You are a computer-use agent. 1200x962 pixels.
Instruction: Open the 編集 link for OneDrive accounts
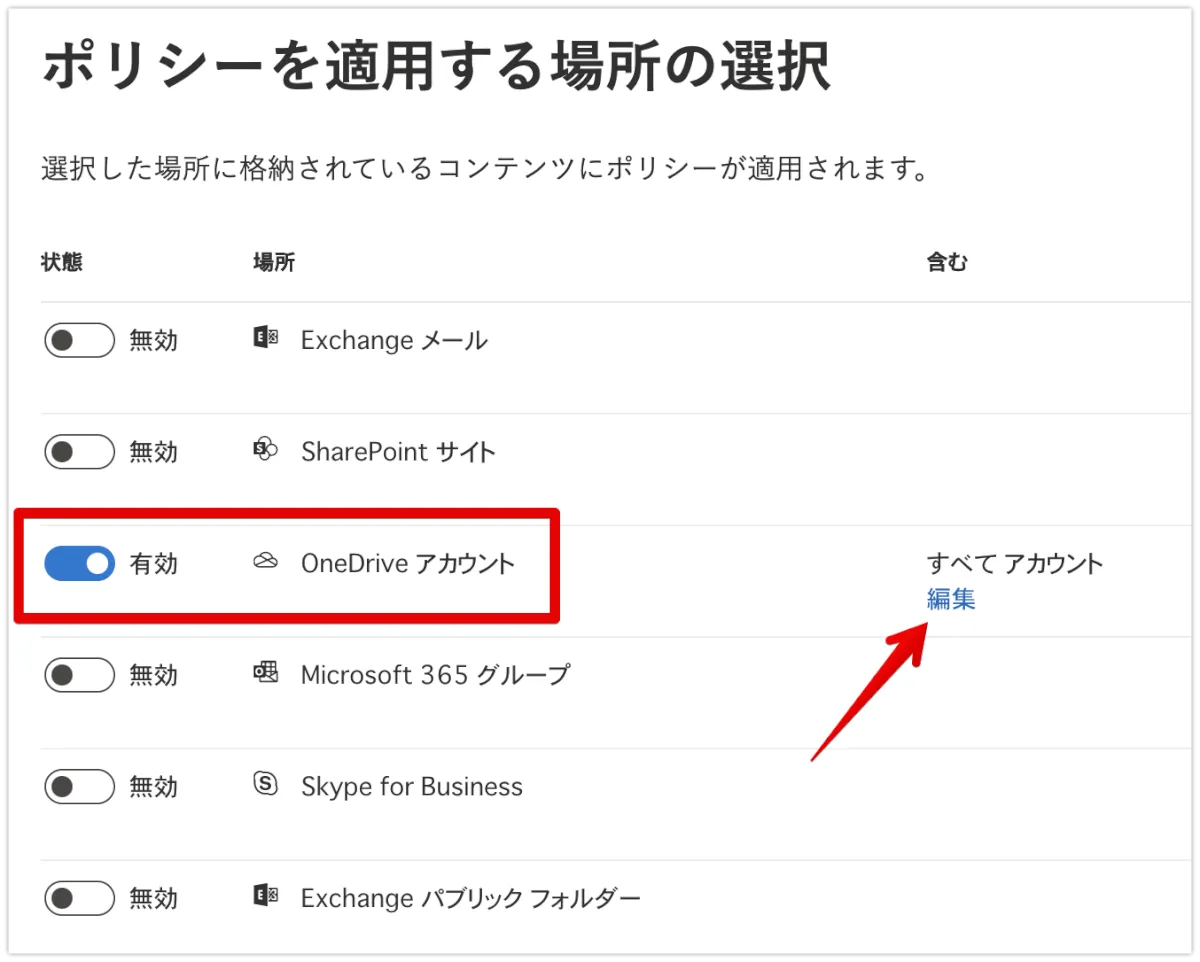click(951, 599)
